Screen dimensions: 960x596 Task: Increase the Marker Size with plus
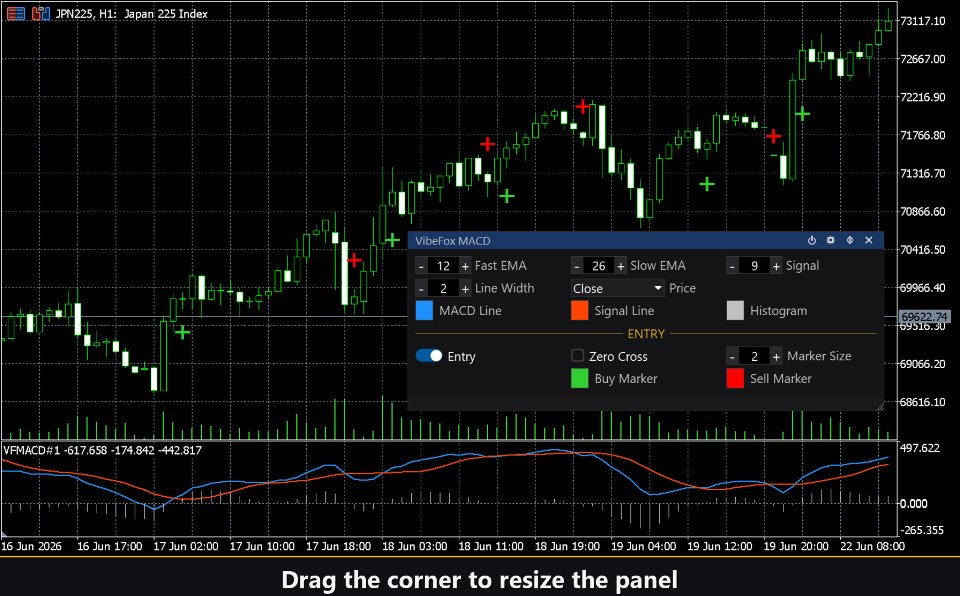click(x=776, y=356)
